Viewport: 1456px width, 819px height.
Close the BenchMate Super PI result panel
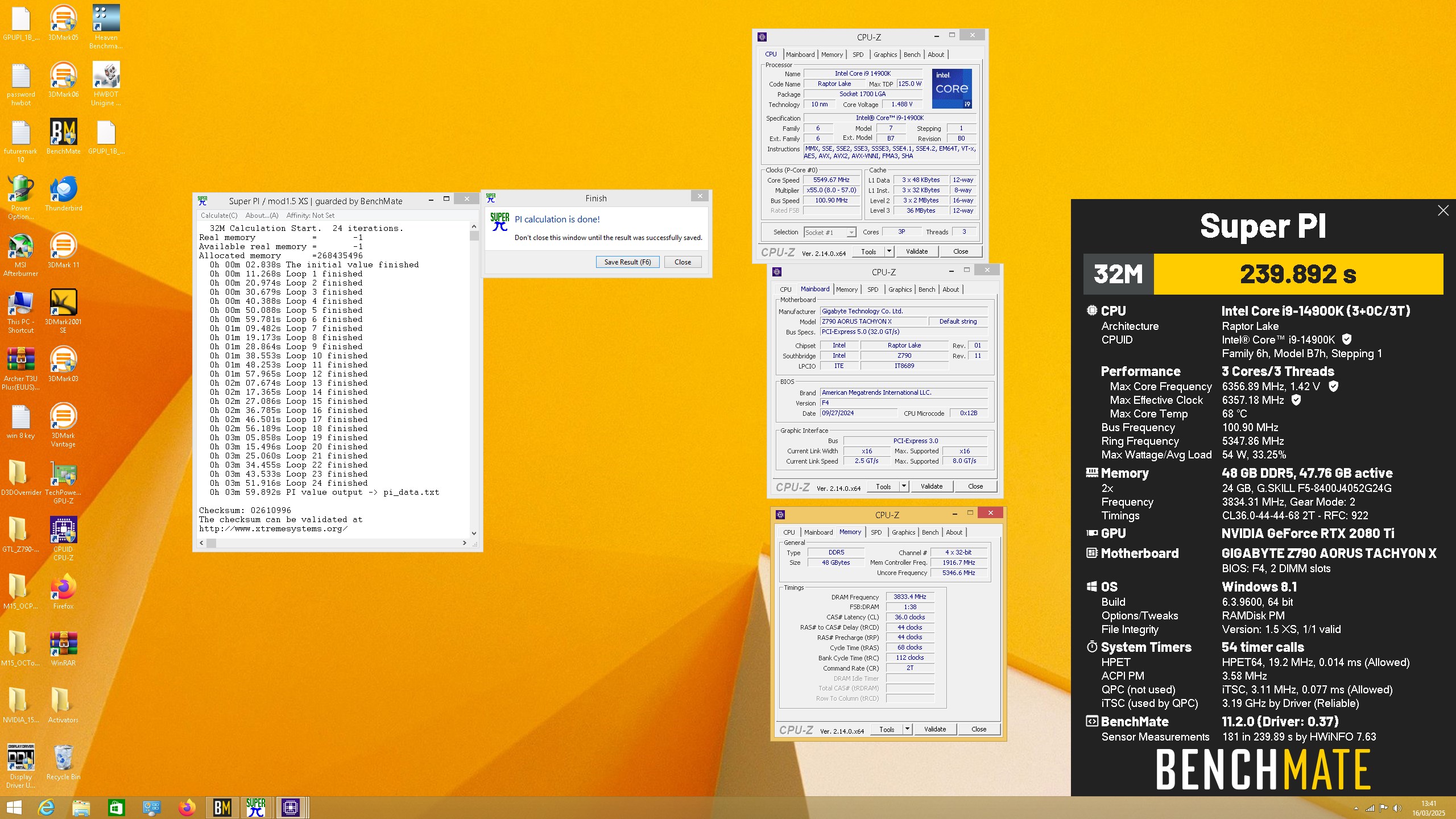pyautogui.click(x=1443, y=210)
